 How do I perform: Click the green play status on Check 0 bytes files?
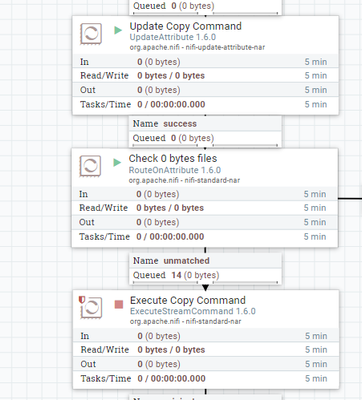(117, 163)
